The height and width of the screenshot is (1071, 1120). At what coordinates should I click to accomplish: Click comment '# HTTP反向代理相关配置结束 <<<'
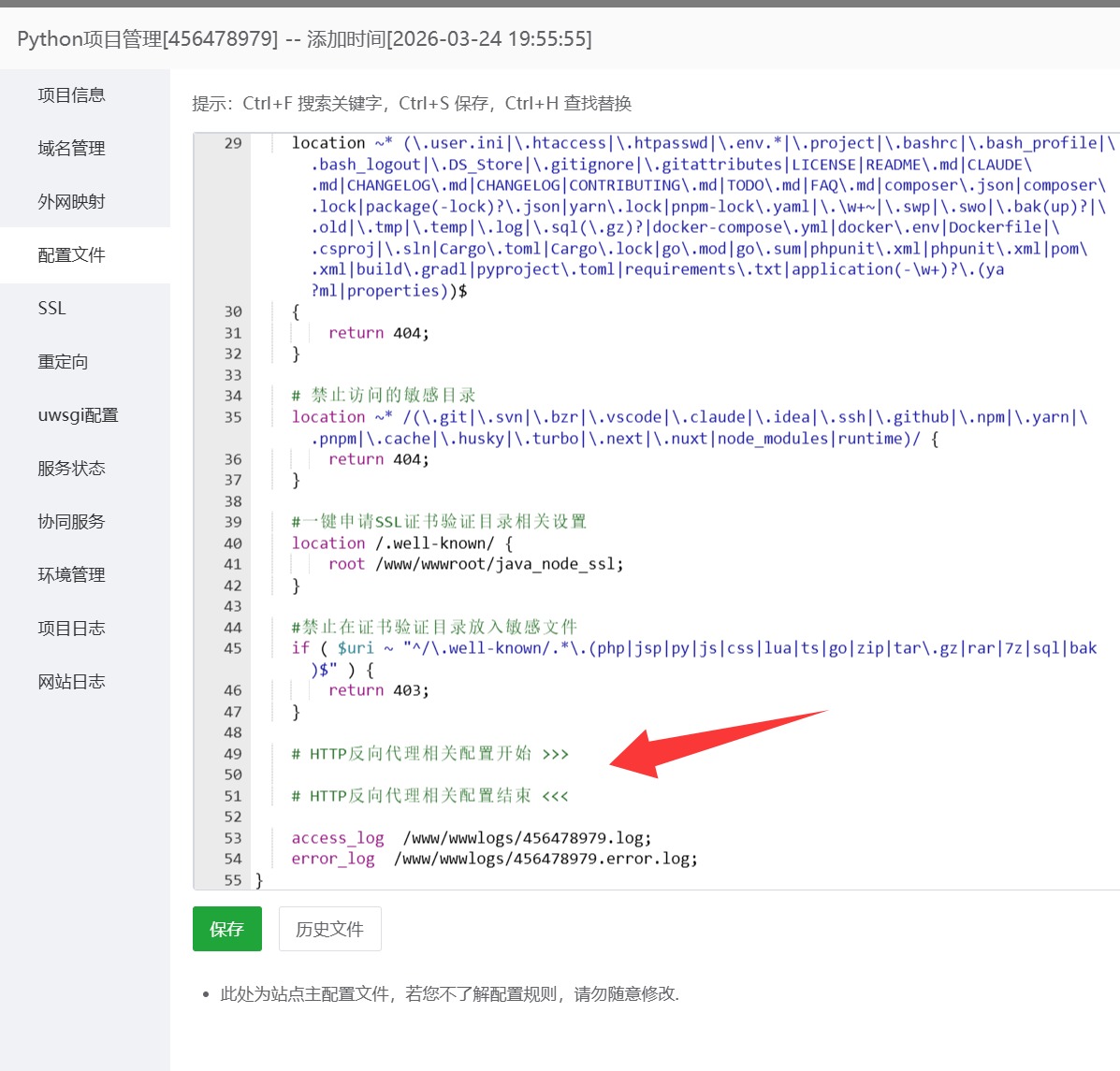pos(430,796)
